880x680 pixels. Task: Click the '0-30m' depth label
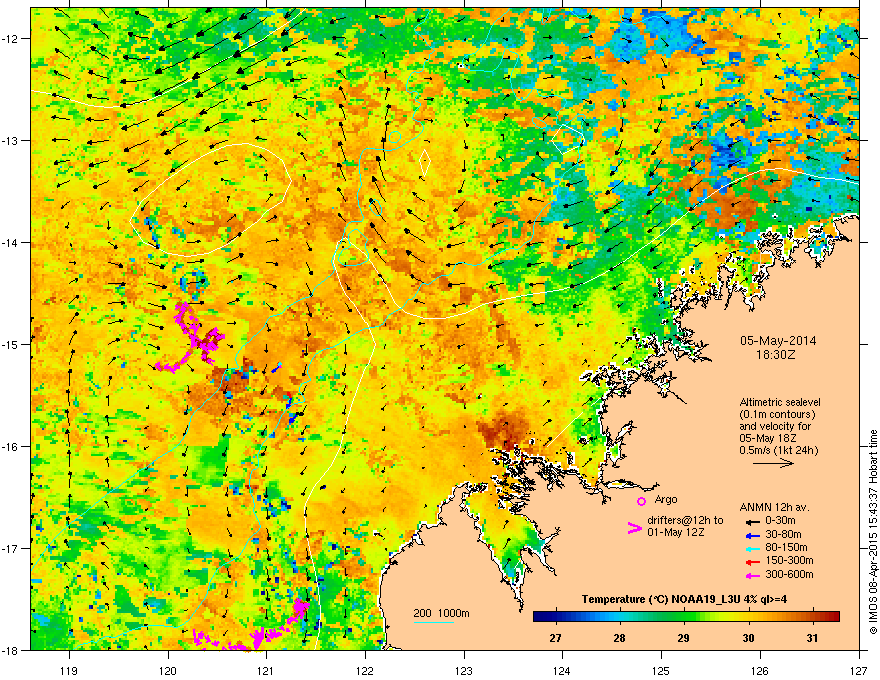pos(780,521)
